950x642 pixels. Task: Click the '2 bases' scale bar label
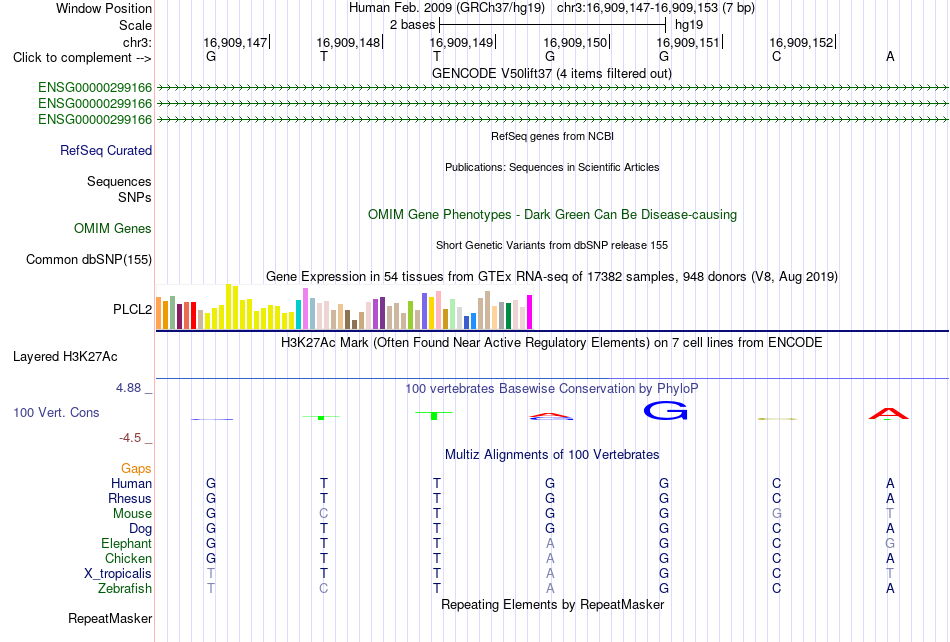pyautogui.click(x=412, y=25)
